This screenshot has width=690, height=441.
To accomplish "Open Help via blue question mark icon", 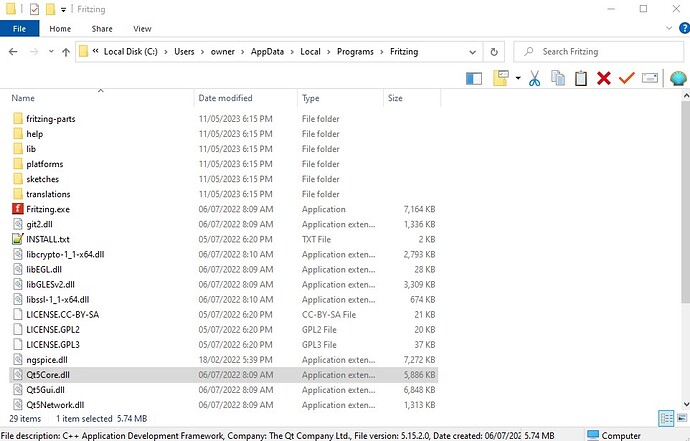I will coord(684,28).
